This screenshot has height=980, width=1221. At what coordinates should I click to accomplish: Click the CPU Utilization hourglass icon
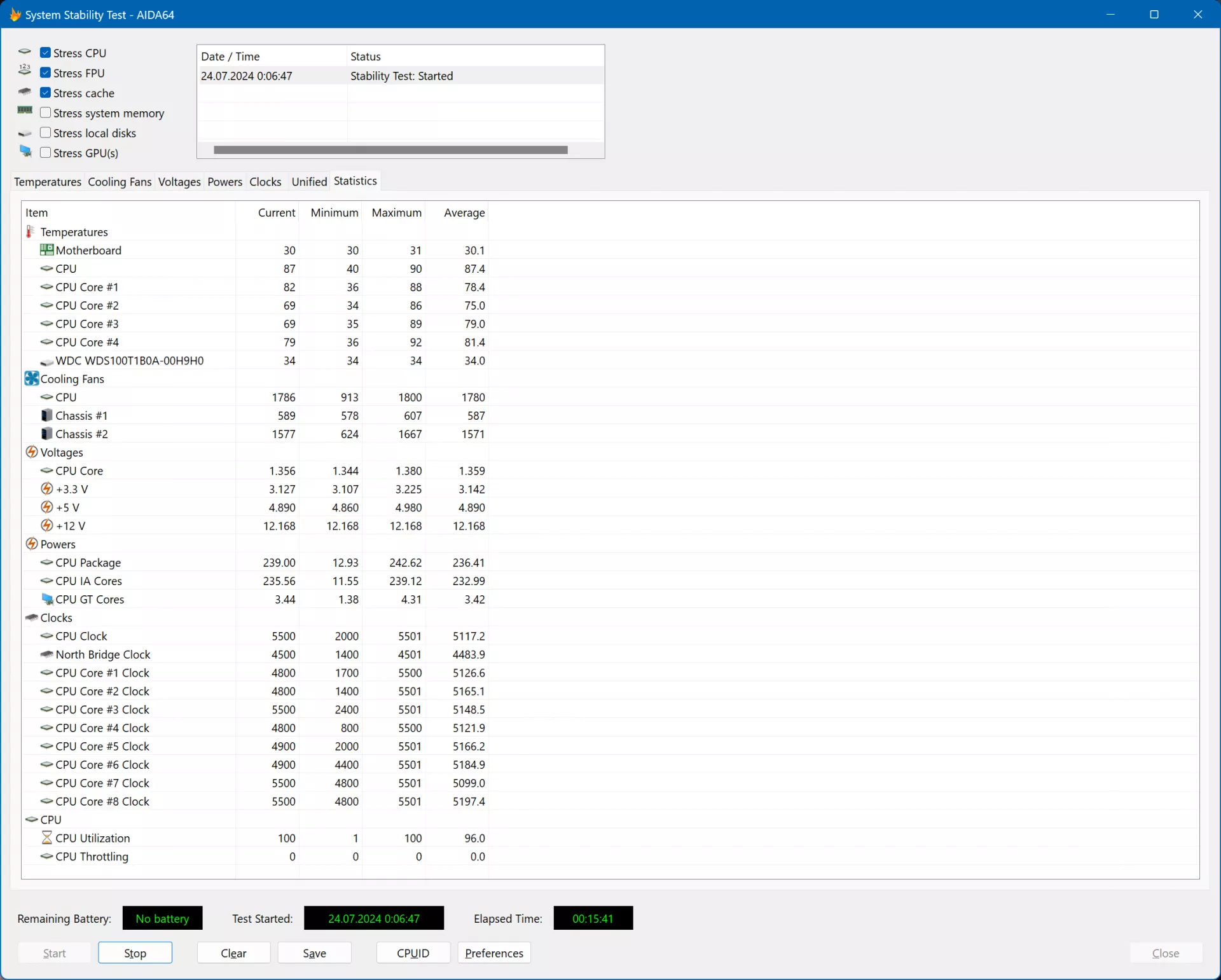point(46,838)
